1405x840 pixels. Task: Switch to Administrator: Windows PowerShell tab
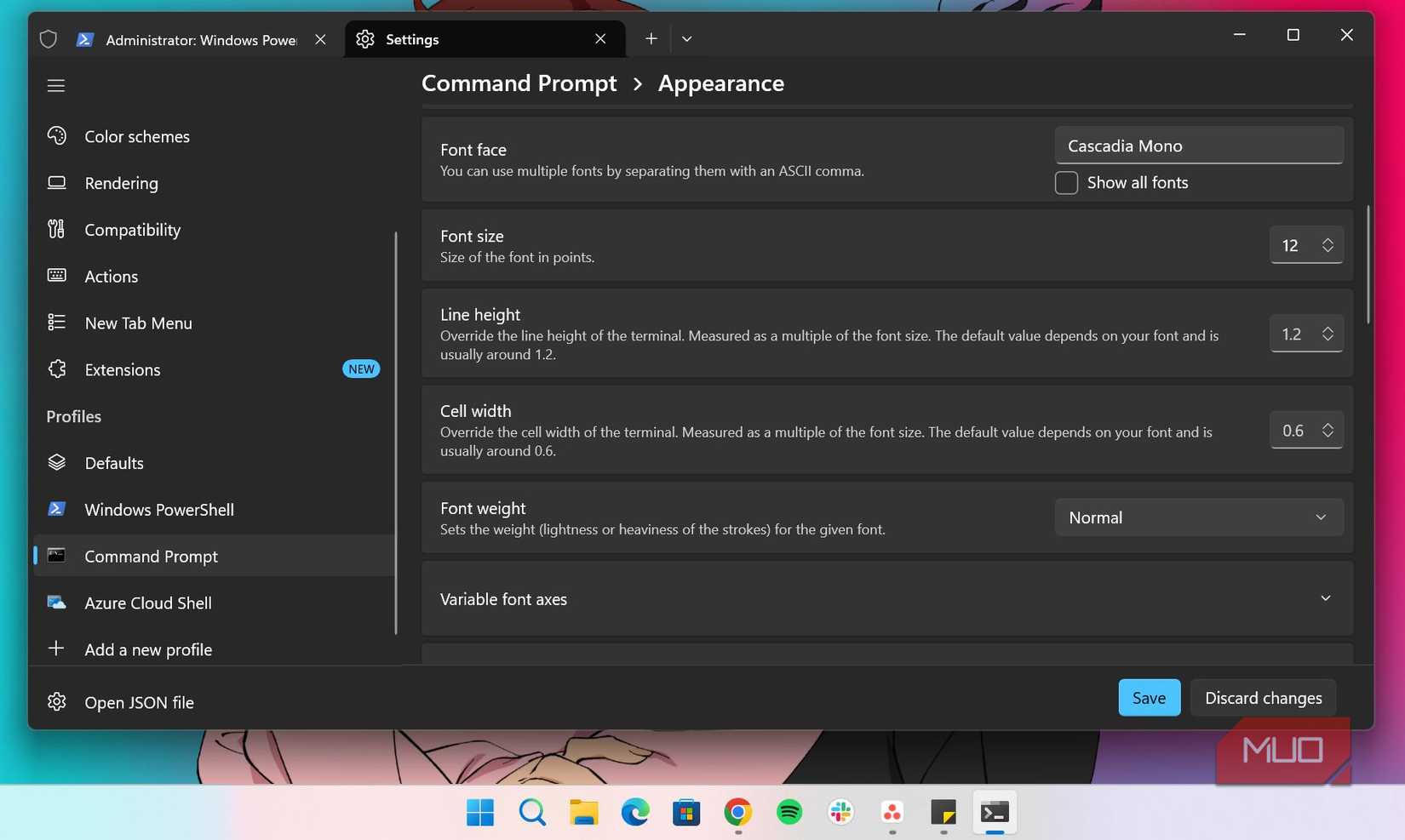[201, 39]
